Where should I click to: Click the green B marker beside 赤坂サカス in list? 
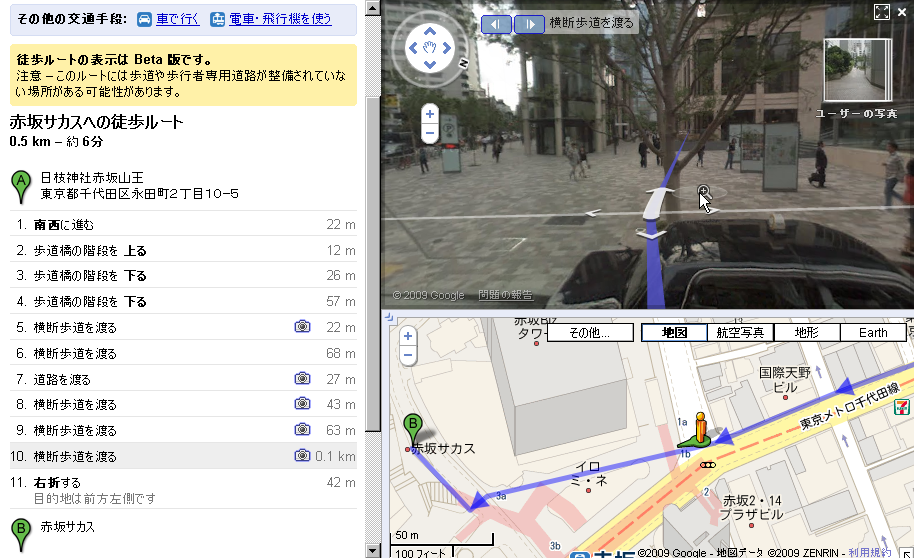21,534
